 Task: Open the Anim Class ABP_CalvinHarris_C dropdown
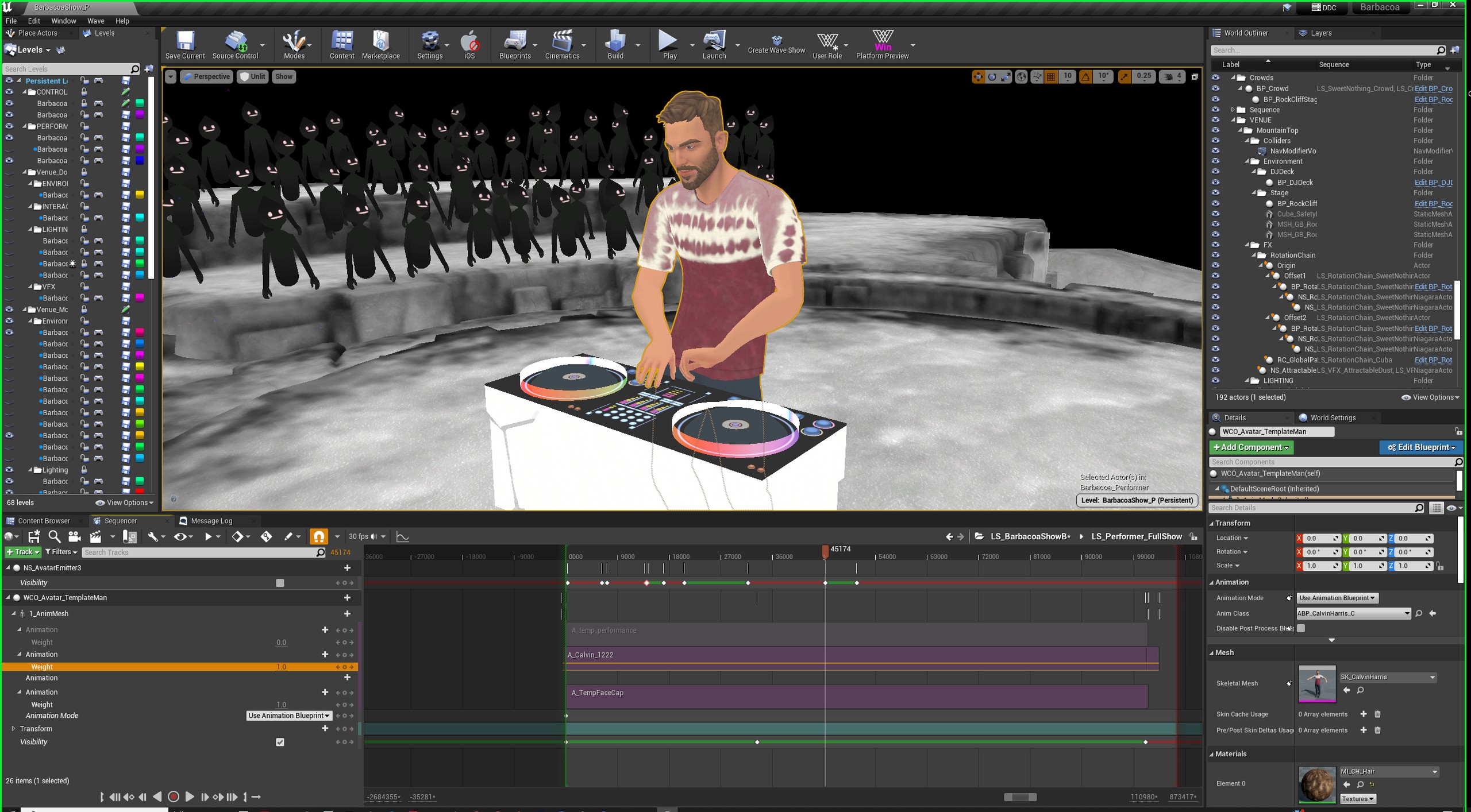(1353, 613)
